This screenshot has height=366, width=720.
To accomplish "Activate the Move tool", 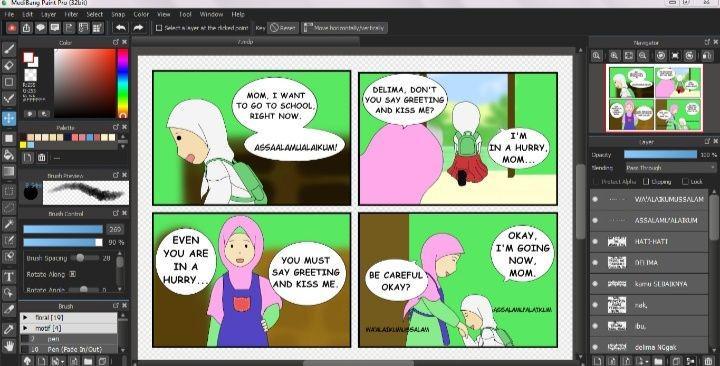I will [x=9, y=118].
